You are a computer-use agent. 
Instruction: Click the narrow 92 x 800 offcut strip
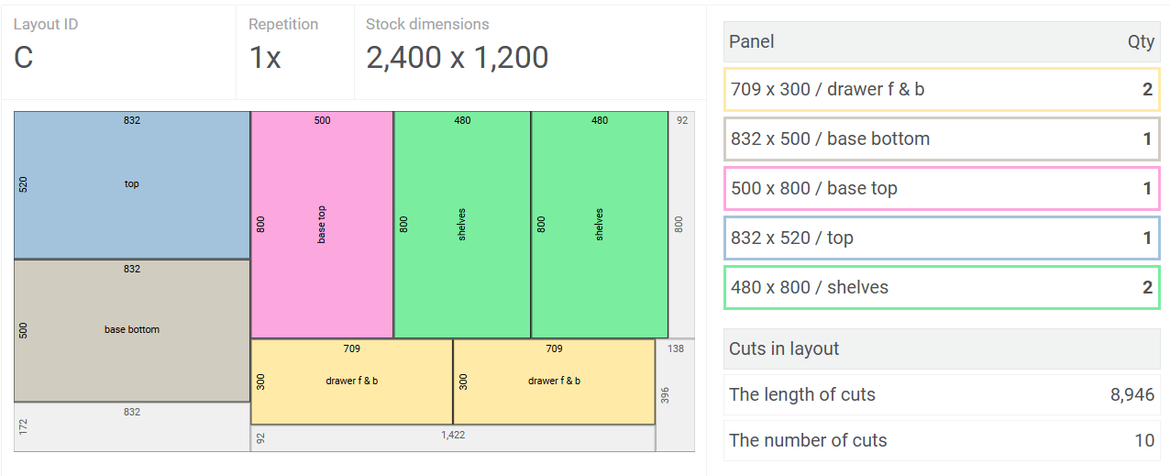click(681, 225)
